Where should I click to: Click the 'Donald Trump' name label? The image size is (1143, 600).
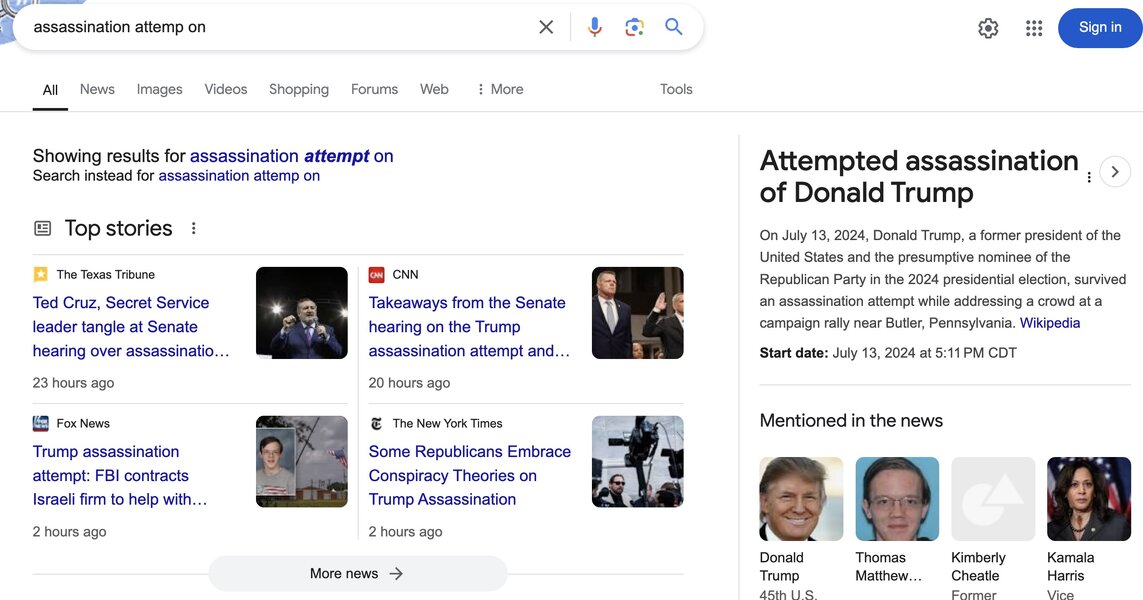tap(781, 566)
